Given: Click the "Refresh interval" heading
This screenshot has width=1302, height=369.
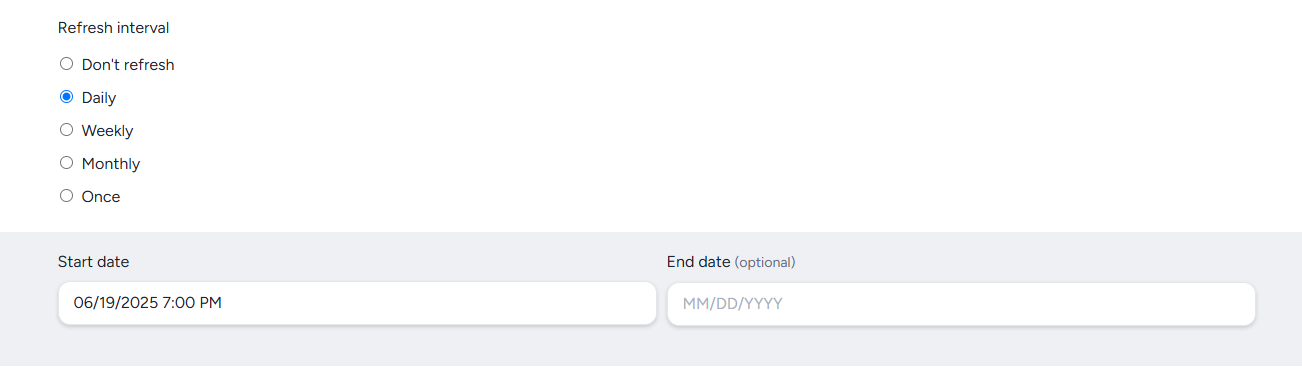Looking at the screenshot, I should pyautogui.click(x=113, y=28).
